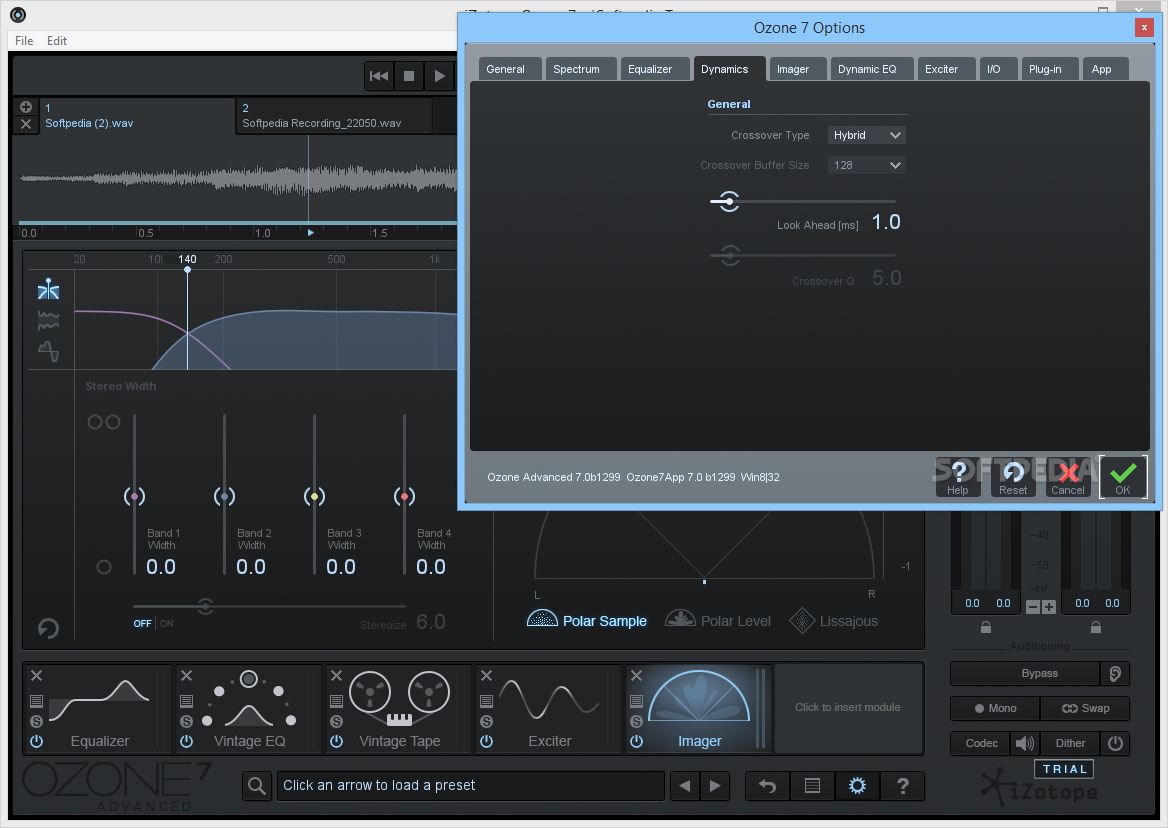Click the Help button in Options dialog

point(958,477)
